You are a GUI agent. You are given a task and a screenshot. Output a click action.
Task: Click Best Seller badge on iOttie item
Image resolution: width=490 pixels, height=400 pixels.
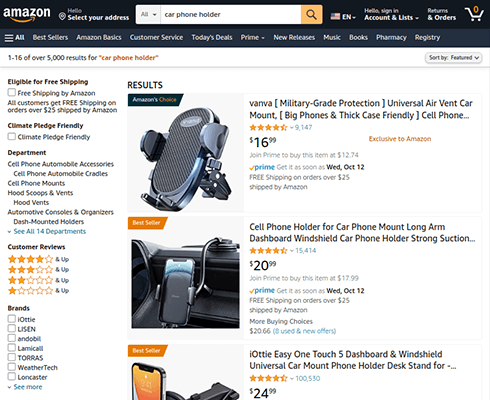[147, 351]
